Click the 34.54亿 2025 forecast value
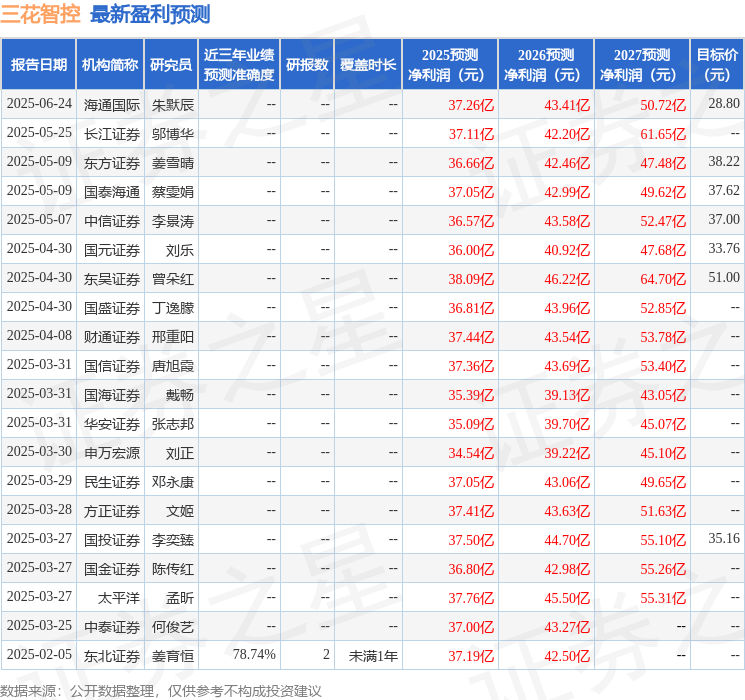The image size is (745, 700). point(471,453)
